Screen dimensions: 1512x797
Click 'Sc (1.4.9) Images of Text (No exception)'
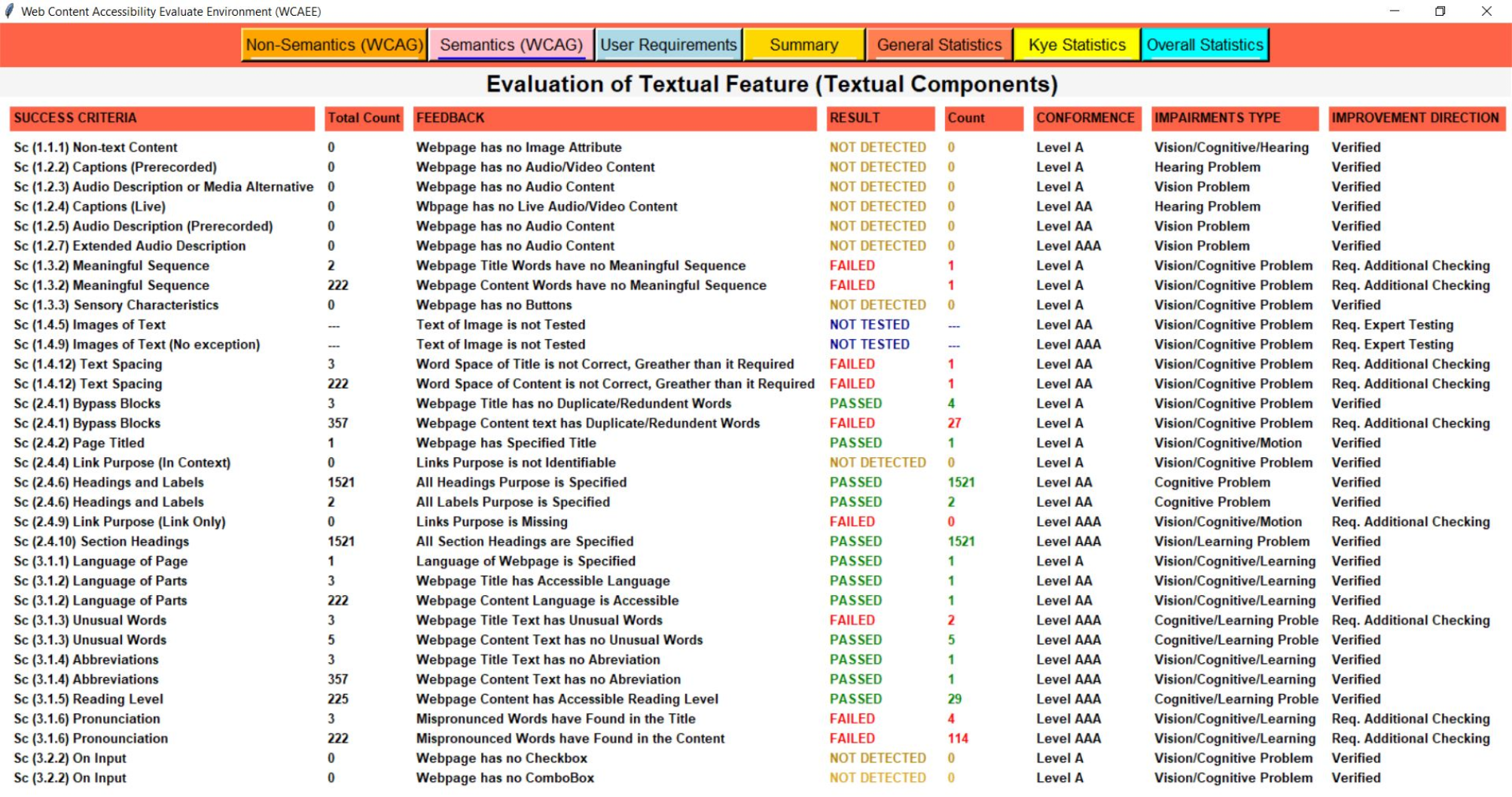pyautogui.click(x=137, y=344)
